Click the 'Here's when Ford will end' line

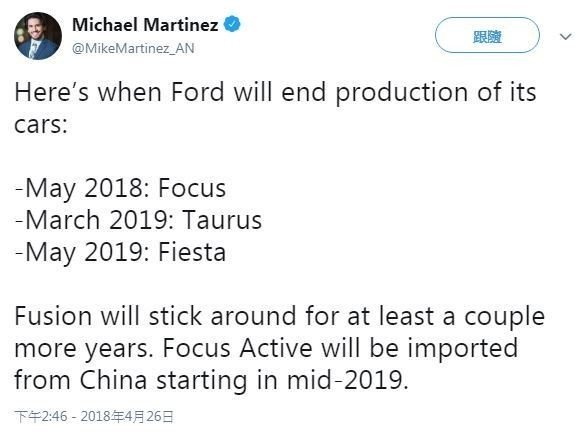pyautogui.click(x=275, y=92)
